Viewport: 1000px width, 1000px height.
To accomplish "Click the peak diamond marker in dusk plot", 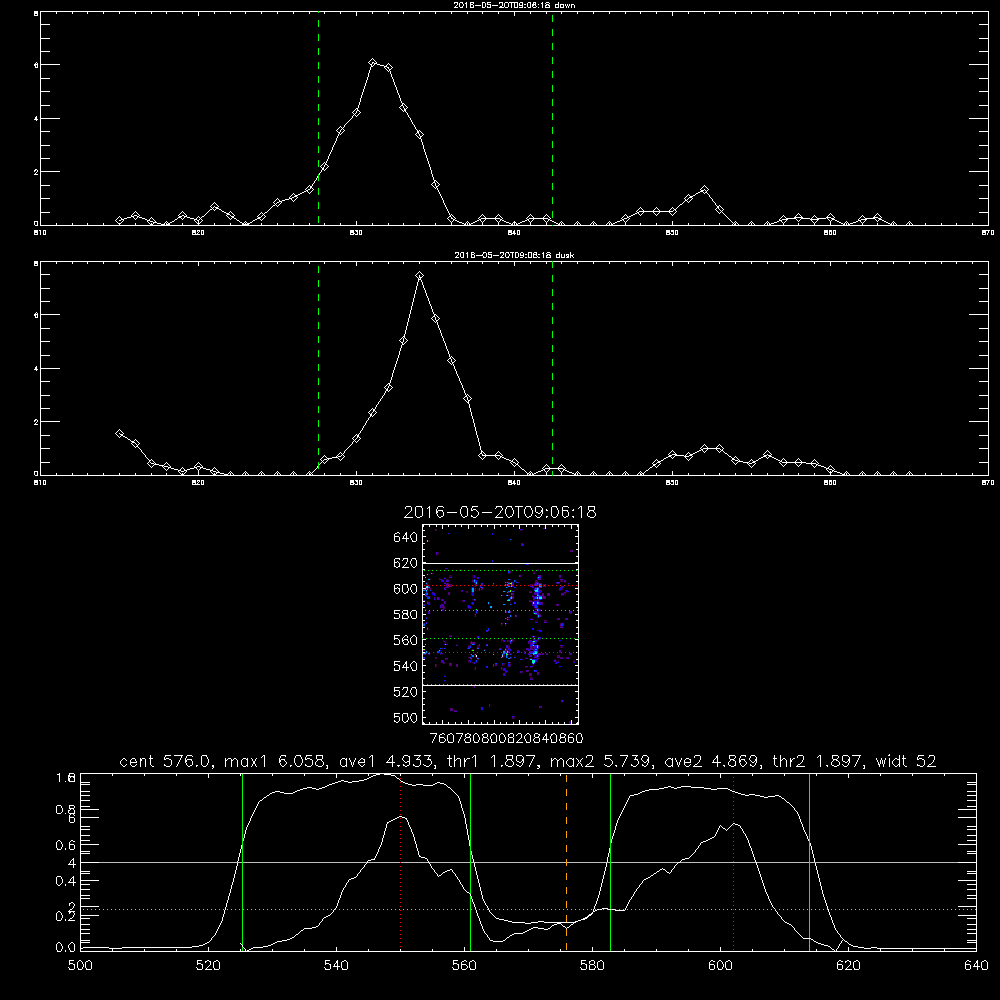I will [x=420, y=276].
